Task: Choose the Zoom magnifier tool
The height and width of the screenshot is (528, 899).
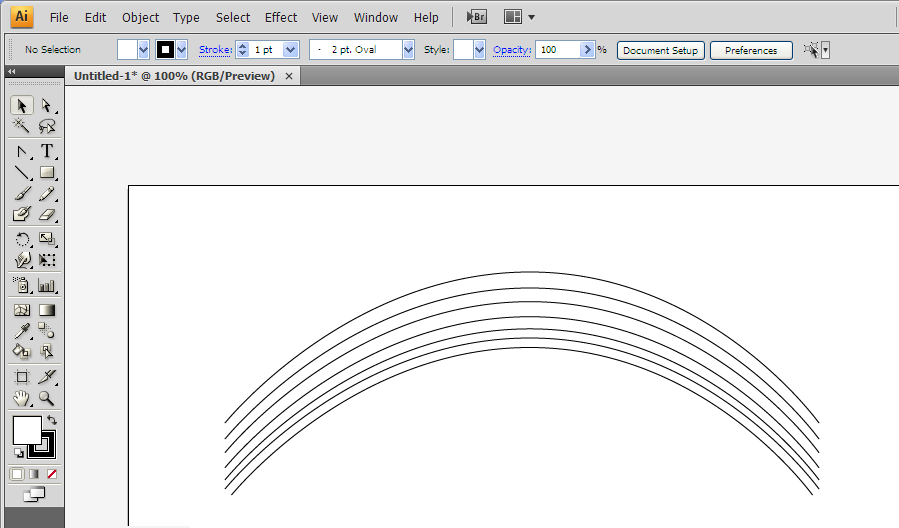Action: tap(46, 398)
